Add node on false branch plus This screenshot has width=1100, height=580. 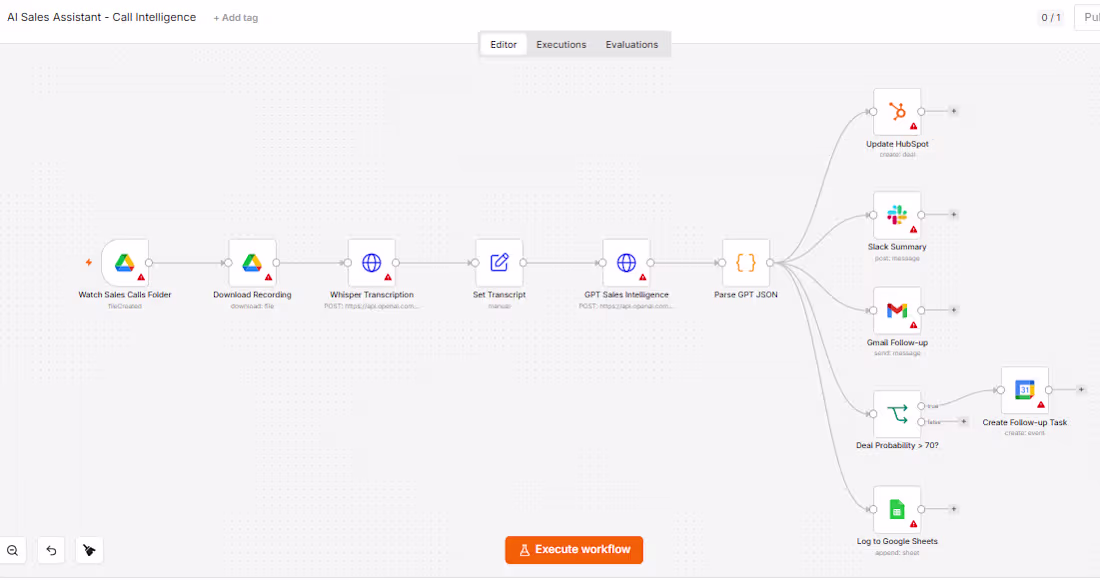coord(963,421)
